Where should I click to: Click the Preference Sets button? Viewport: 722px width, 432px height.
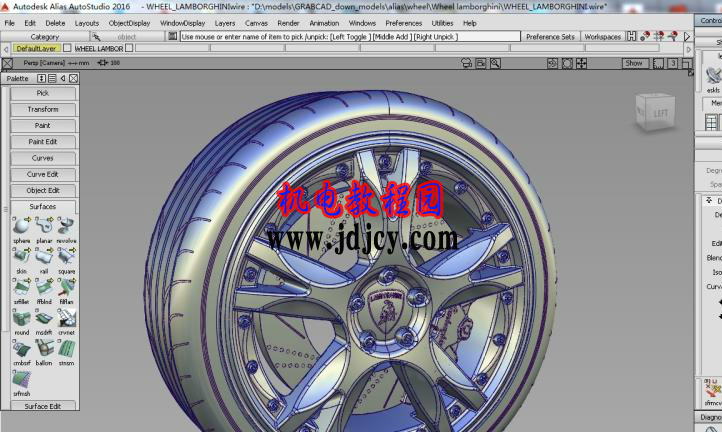(x=550, y=37)
